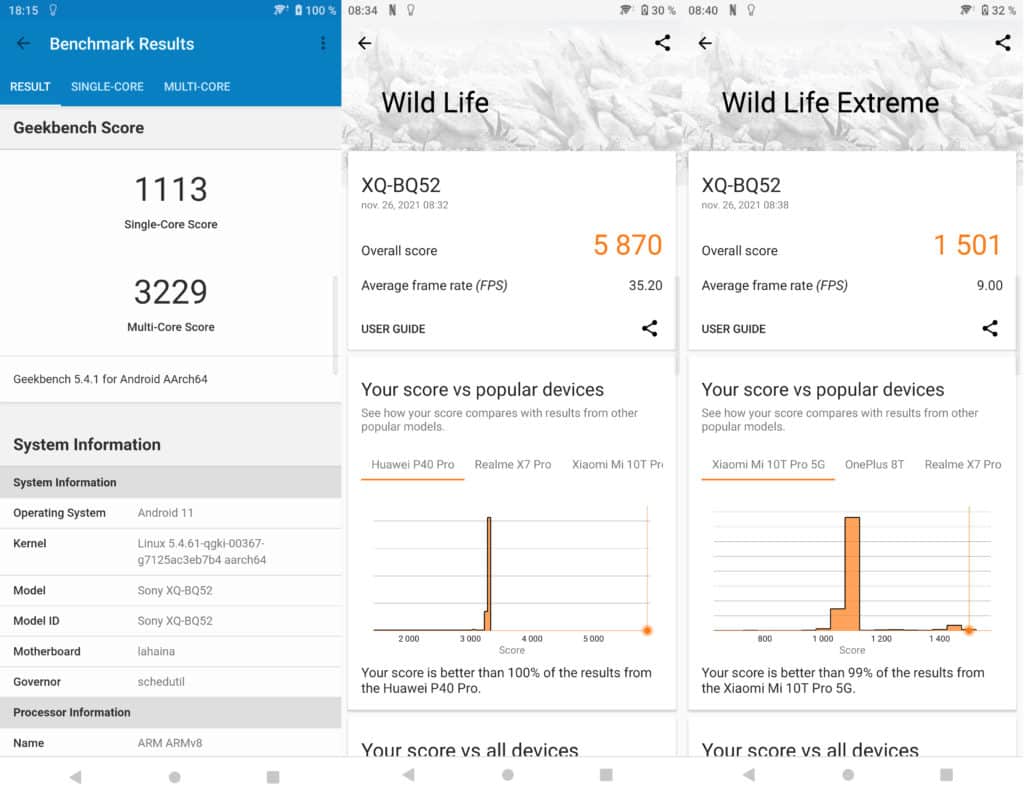Tap the top share icon above the Wild Life title
The height and width of the screenshot is (796, 1024).
662,43
